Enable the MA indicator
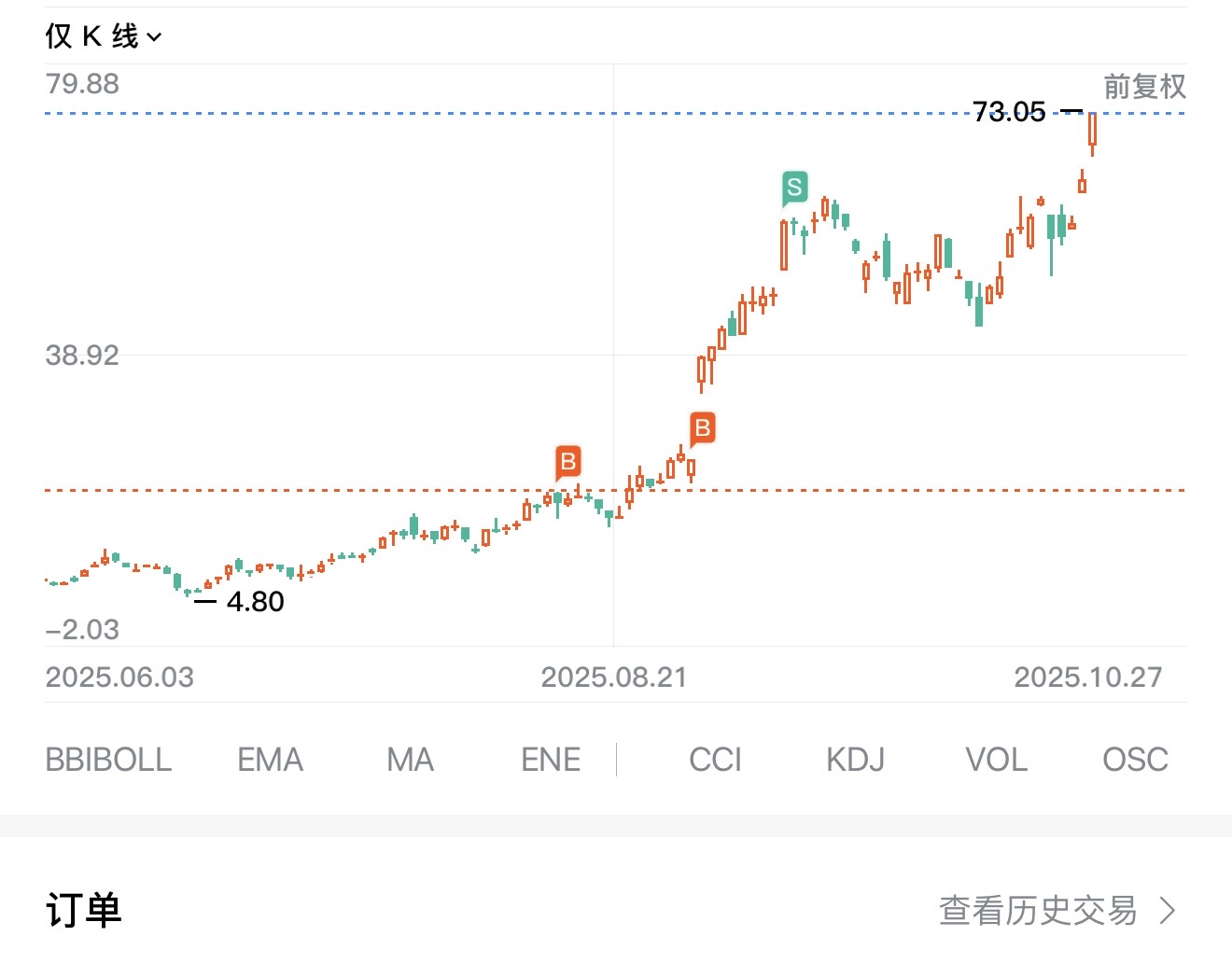Viewport: 1232px width, 964px height. pyautogui.click(x=410, y=760)
